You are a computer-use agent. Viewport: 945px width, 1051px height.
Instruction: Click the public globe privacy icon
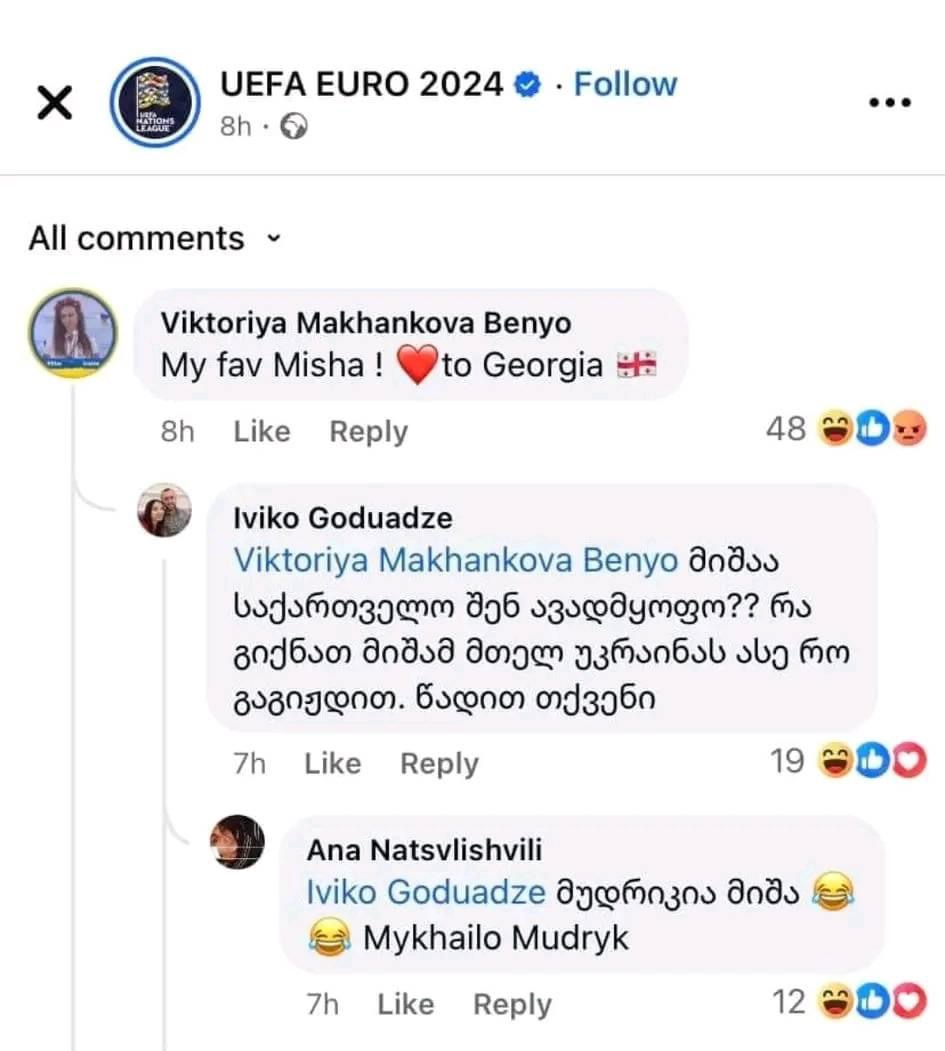pos(296,127)
